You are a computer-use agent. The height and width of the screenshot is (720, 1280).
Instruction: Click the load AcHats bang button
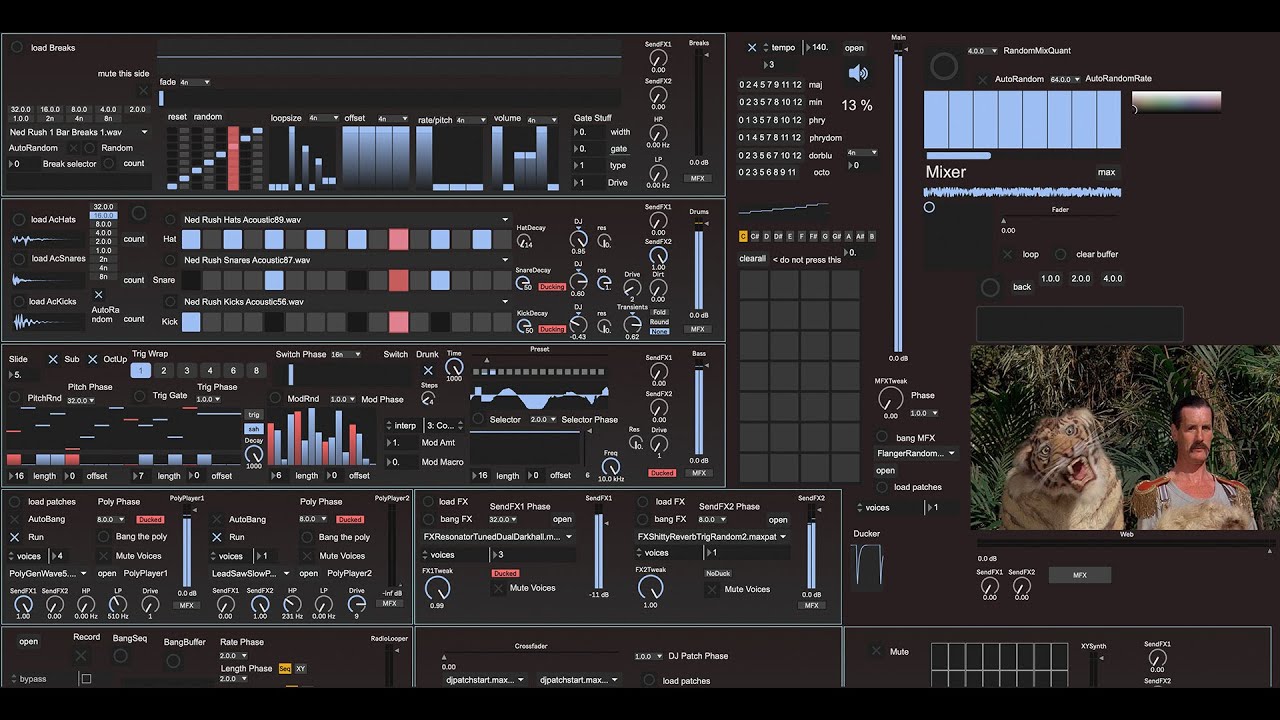point(19,220)
